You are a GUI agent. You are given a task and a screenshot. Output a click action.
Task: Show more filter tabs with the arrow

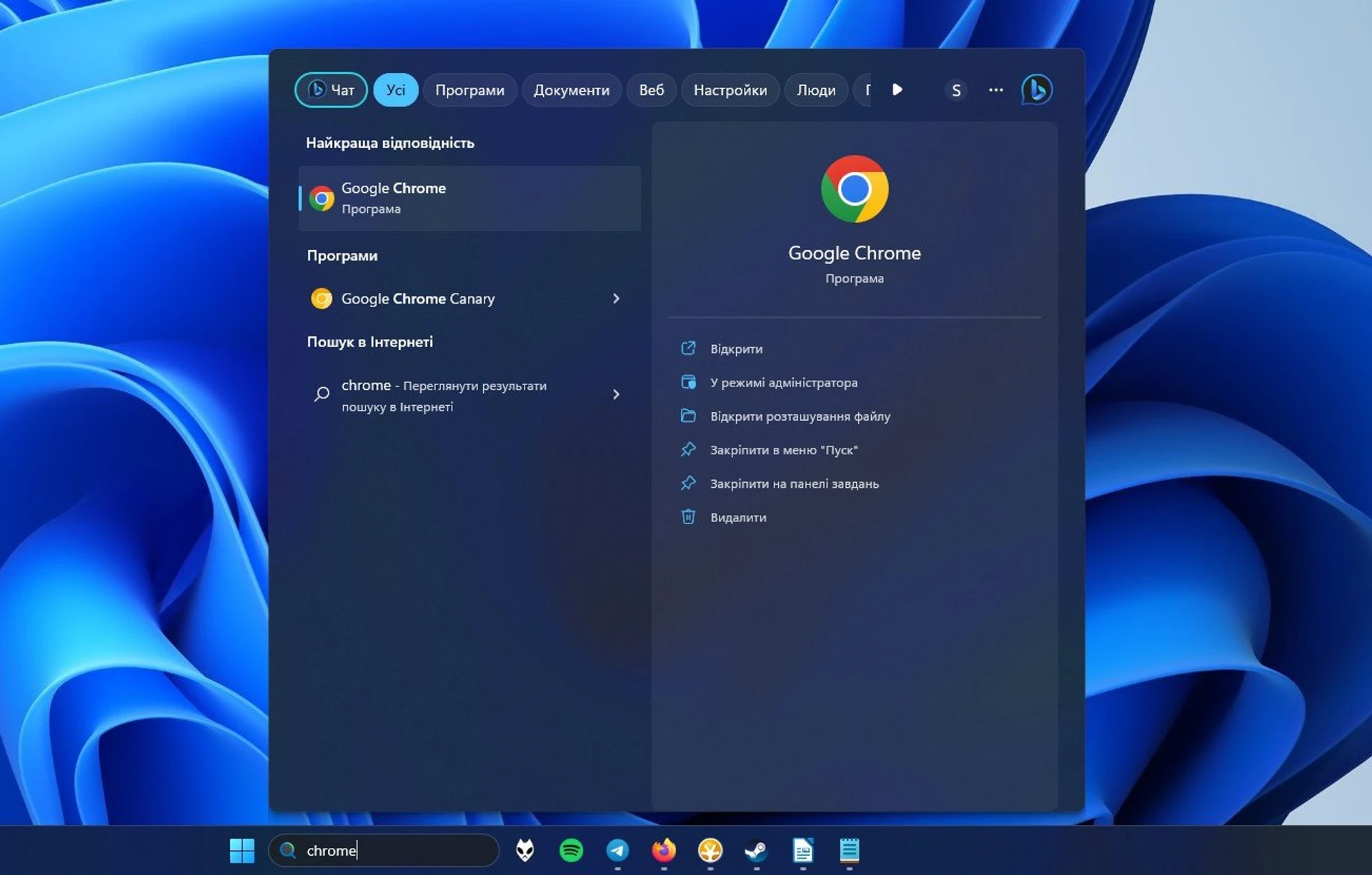[x=898, y=89]
